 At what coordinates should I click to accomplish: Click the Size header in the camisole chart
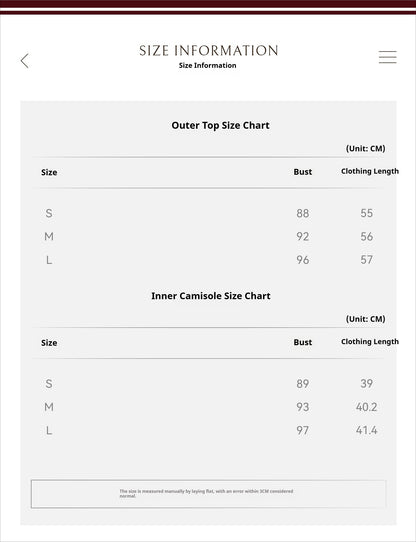(x=49, y=343)
